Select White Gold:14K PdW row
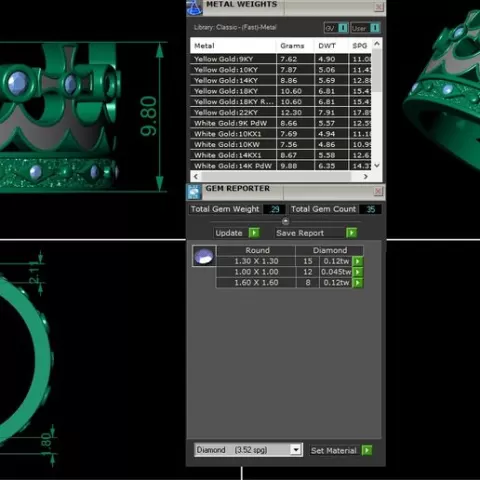The image size is (480, 480). click(x=281, y=166)
